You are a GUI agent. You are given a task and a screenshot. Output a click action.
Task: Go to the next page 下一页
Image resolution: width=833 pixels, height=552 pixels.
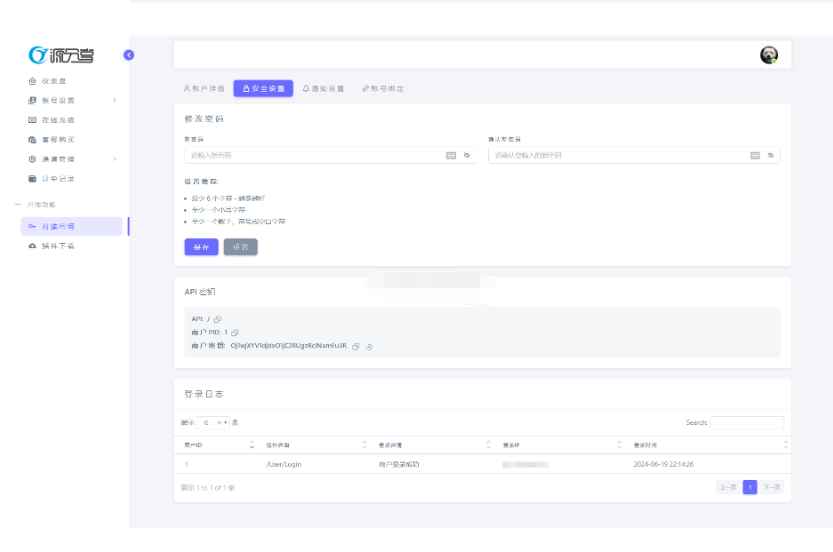tap(772, 487)
